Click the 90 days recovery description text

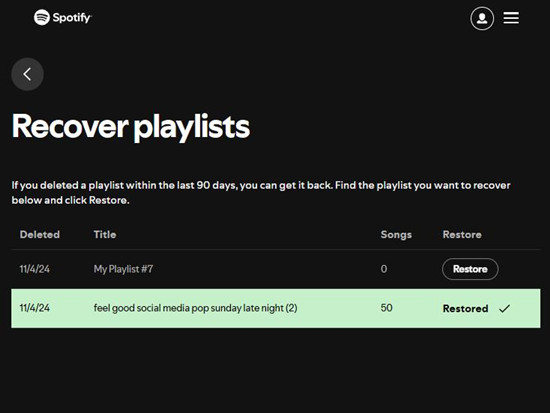(x=261, y=193)
